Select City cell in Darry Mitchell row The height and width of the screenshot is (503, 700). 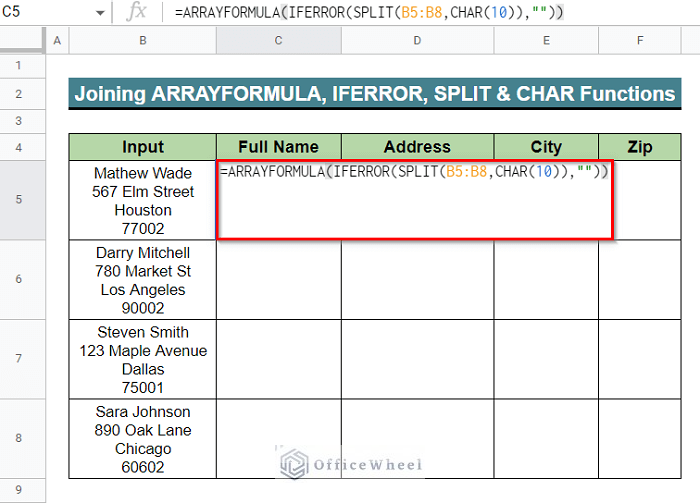point(546,280)
